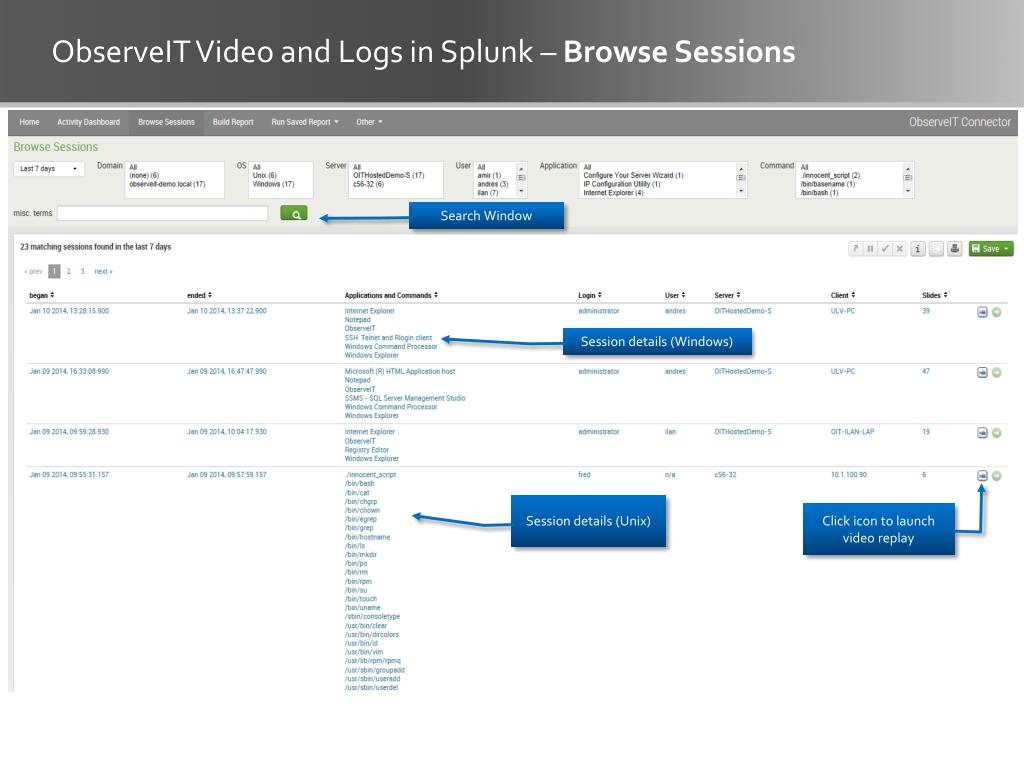Pause the search job
Image resolution: width=1024 pixels, height=768 pixels.
coord(870,249)
